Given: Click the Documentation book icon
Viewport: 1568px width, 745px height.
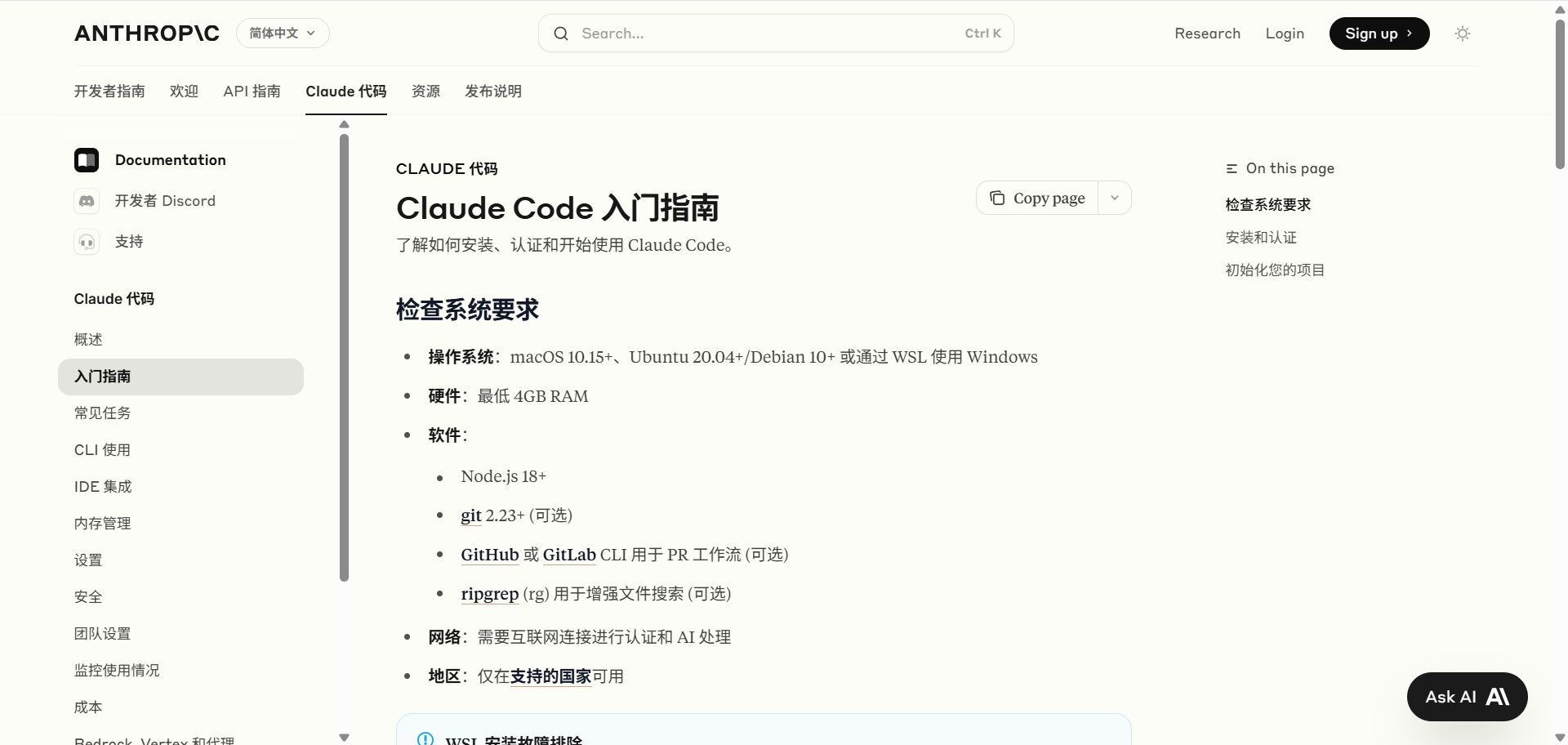Looking at the screenshot, I should [x=87, y=160].
